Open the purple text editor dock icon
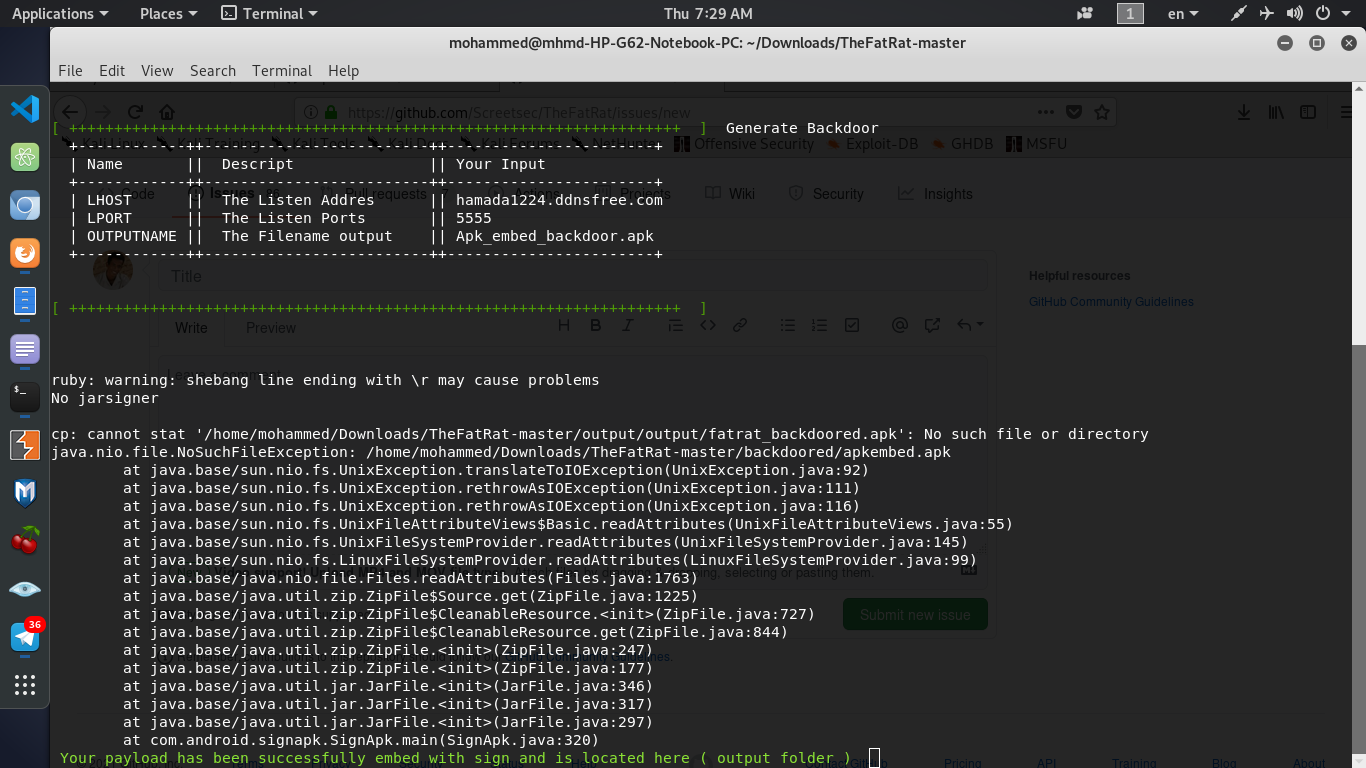 pyautogui.click(x=25, y=349)
